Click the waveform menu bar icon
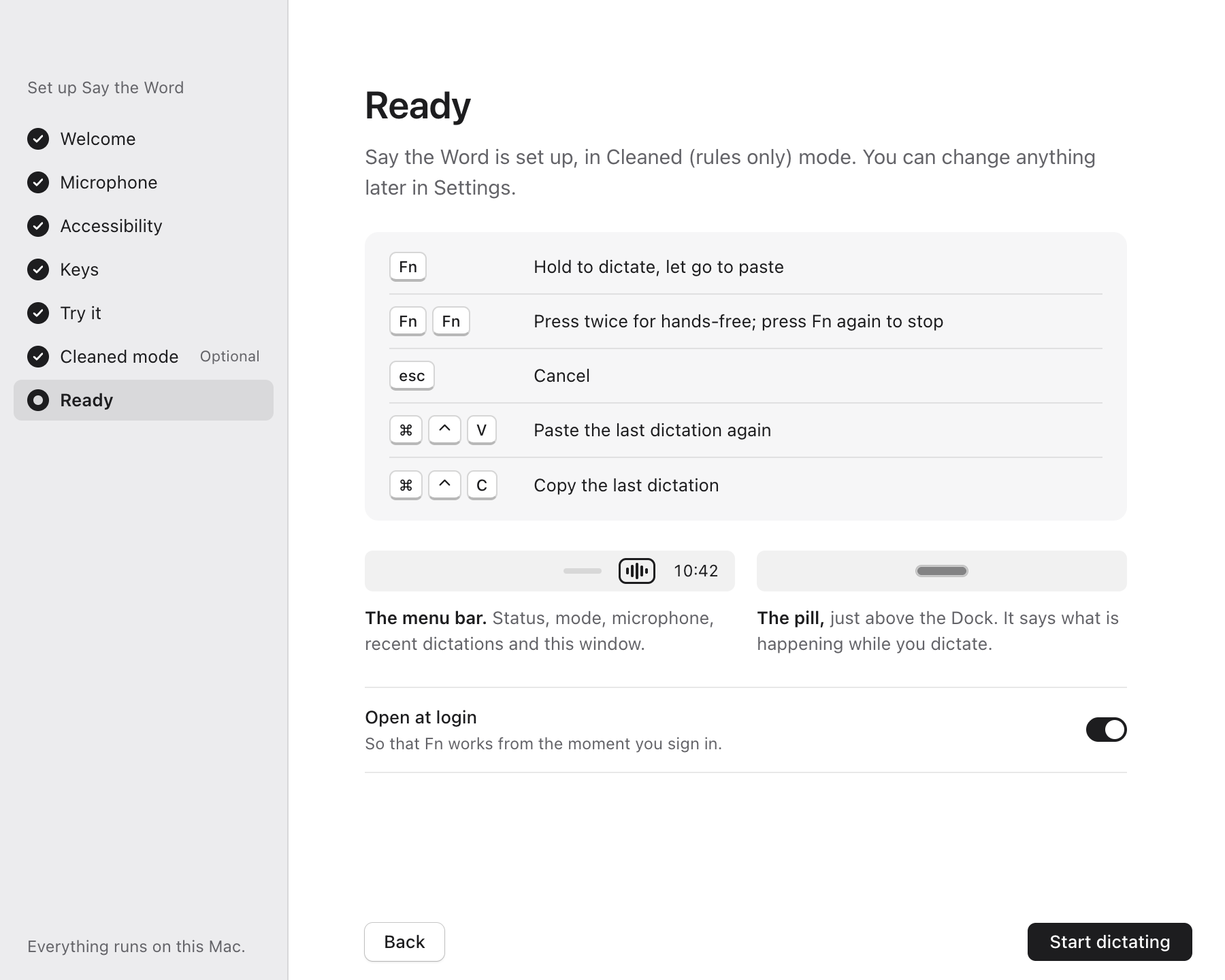This screenshot has height=980, width=1225. tap(637, 571)
